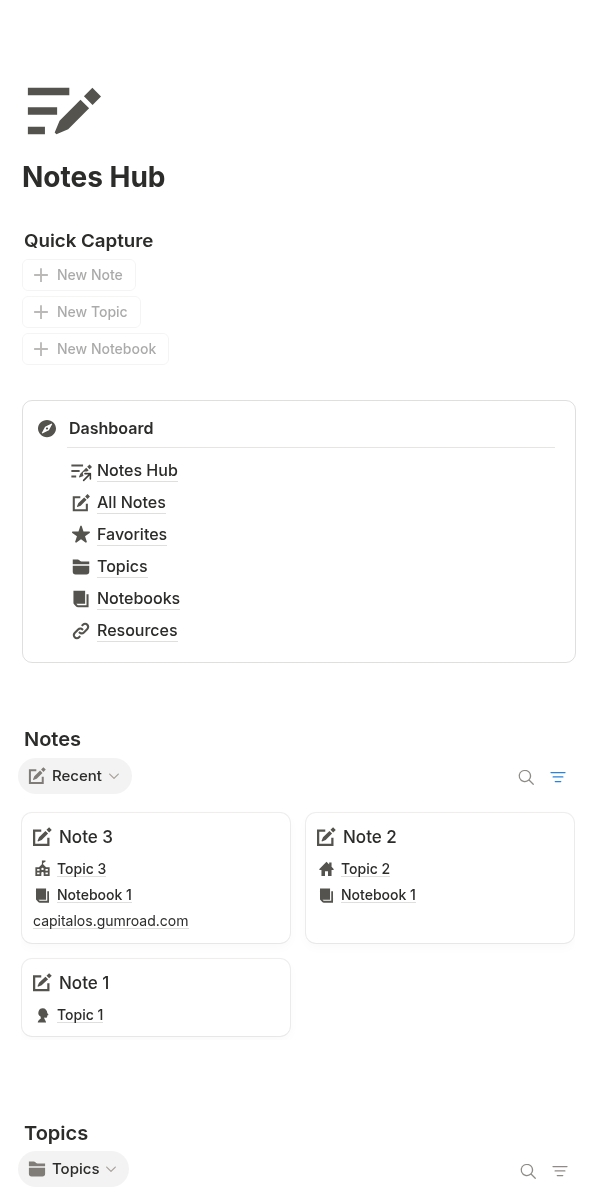Create a notebook with New Notebook
Viewport: 600px width, 1200px height.
pyautogui.click(x=96, y=349)
